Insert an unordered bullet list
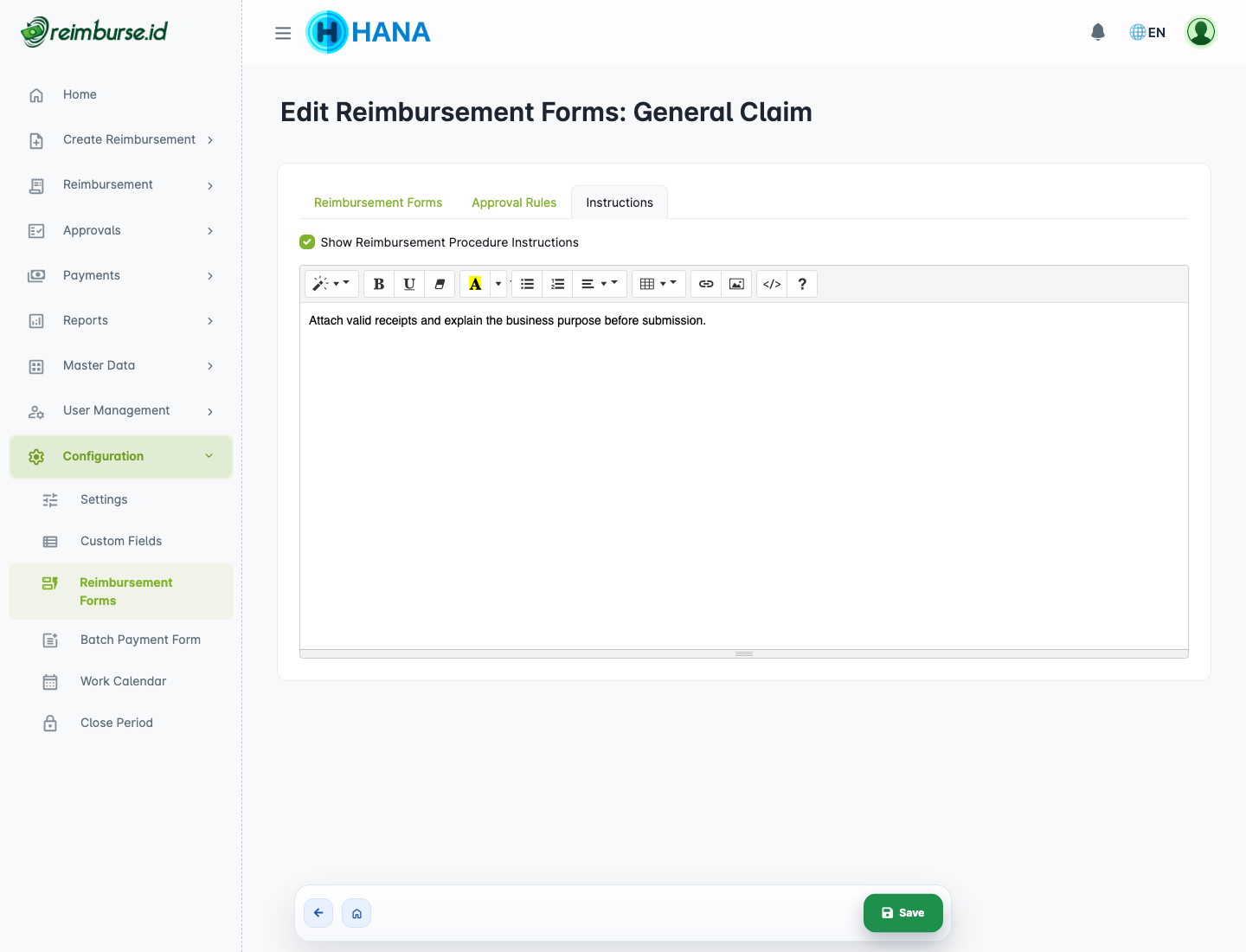Image resolution: width=1246 pixels, height=952 pixels. pyautogui.click(x=527, y=284)
